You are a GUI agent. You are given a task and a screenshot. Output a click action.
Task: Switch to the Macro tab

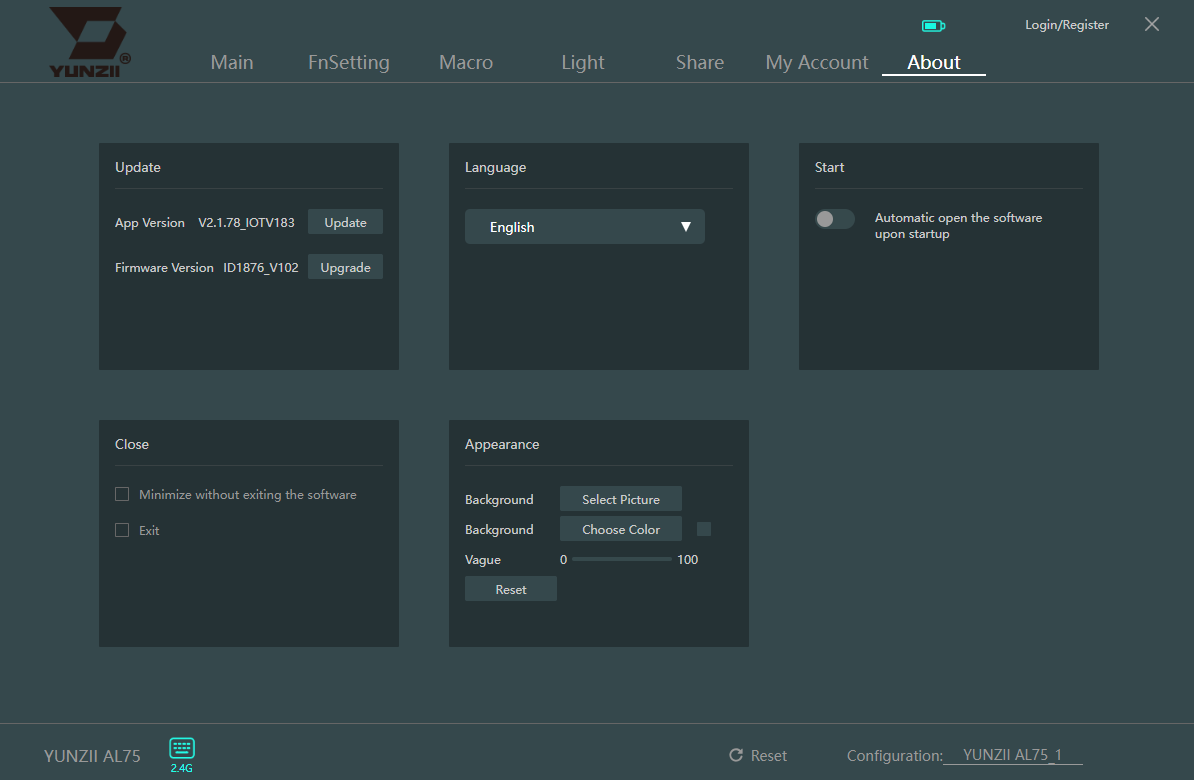[466, 62]
